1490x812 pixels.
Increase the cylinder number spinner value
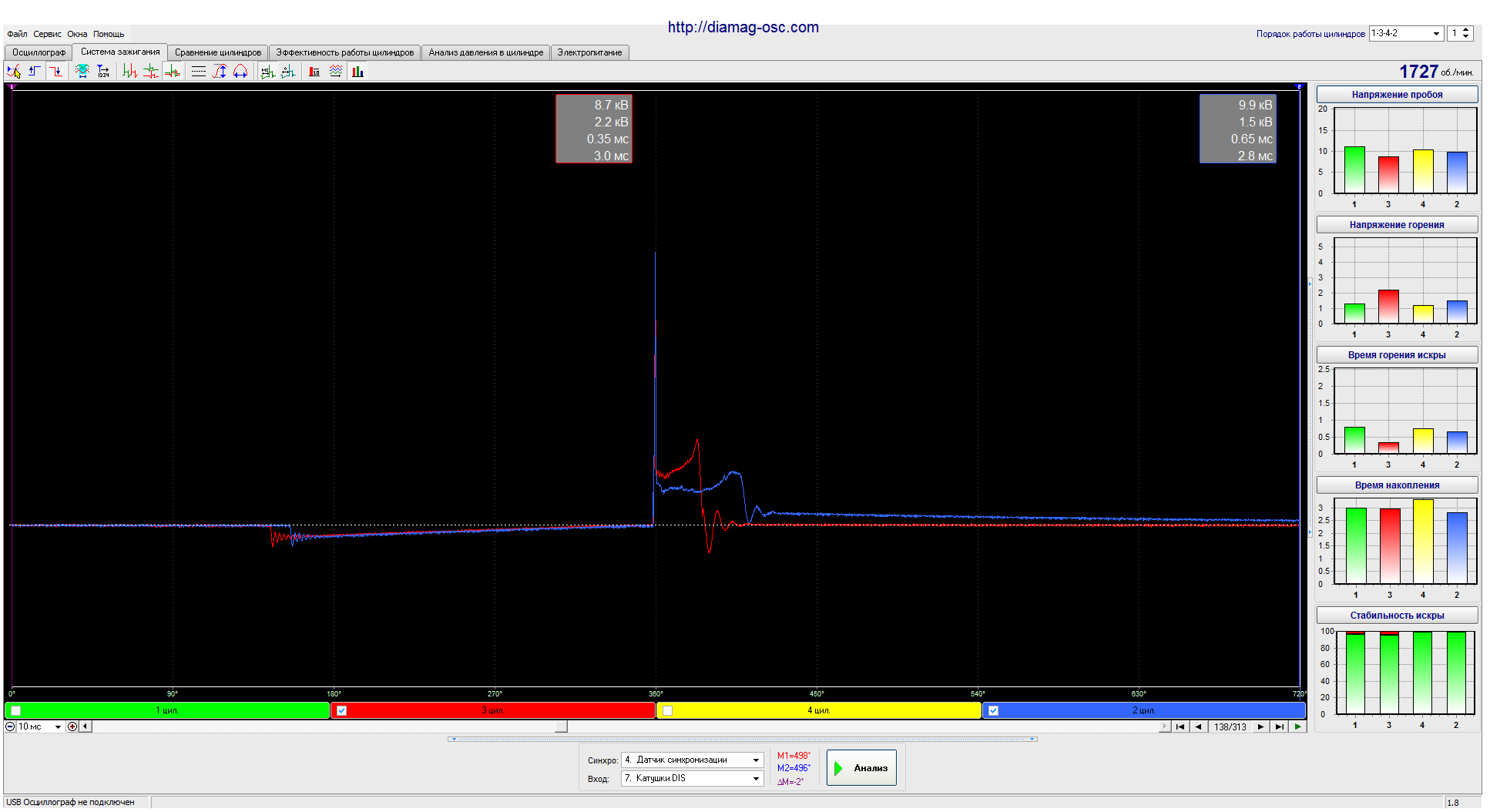1466,30
